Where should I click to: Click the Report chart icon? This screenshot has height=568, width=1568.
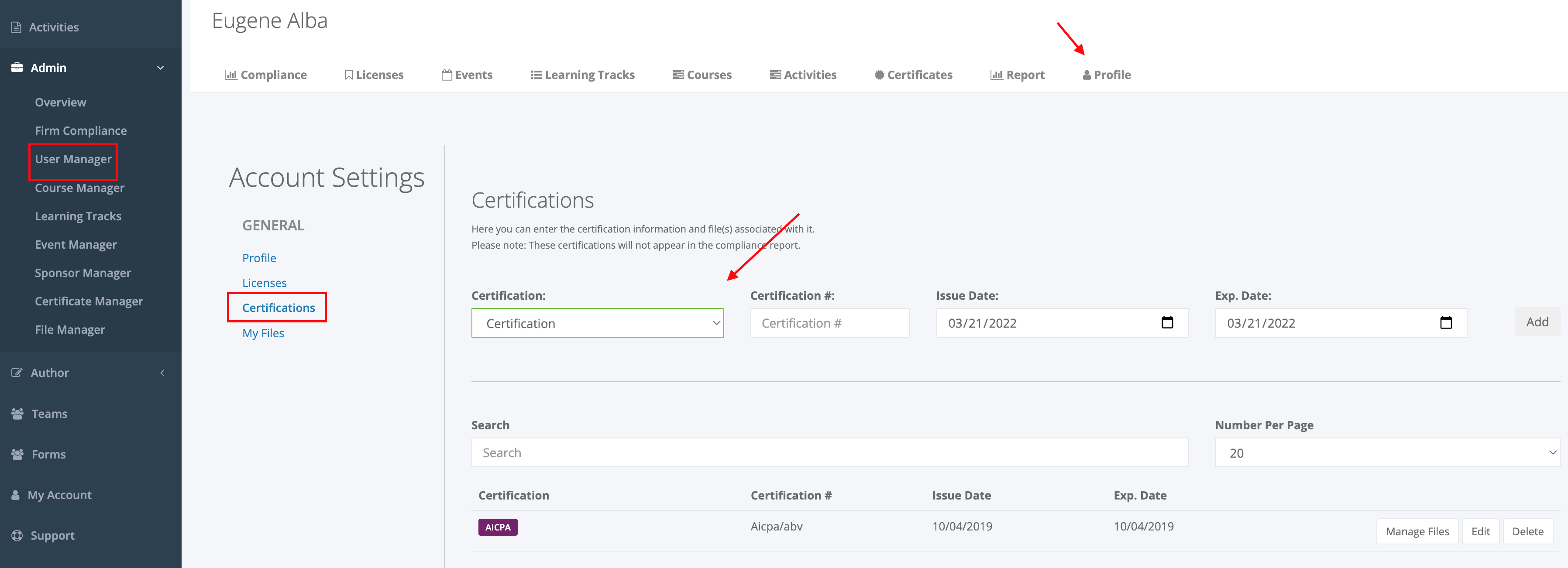pos(997,75)
